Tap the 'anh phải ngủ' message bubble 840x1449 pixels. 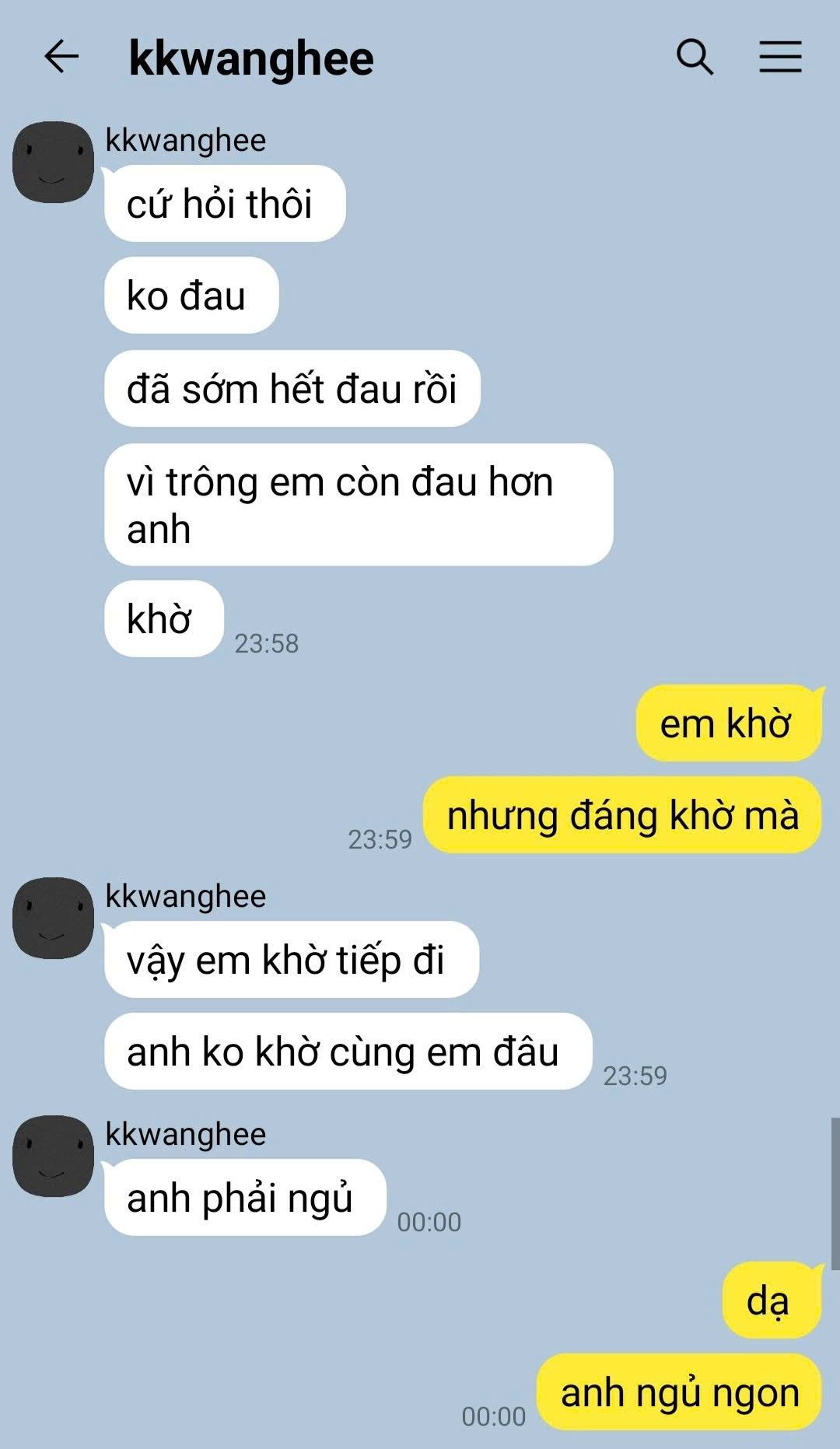[x=245, y=1197]
